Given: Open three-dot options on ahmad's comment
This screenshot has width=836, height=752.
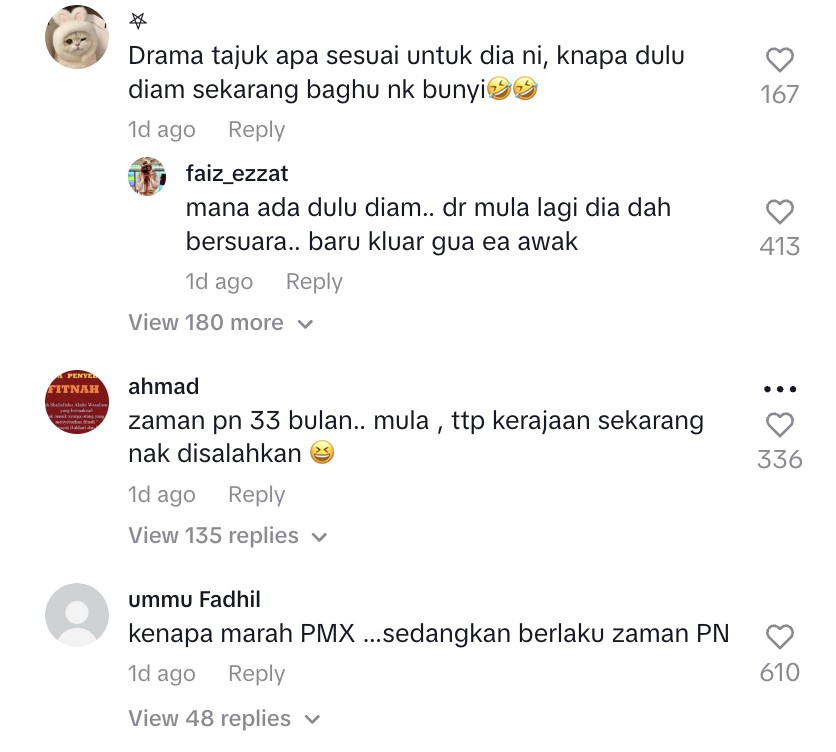Looking at the screenshot, I should tap(779, 389).
